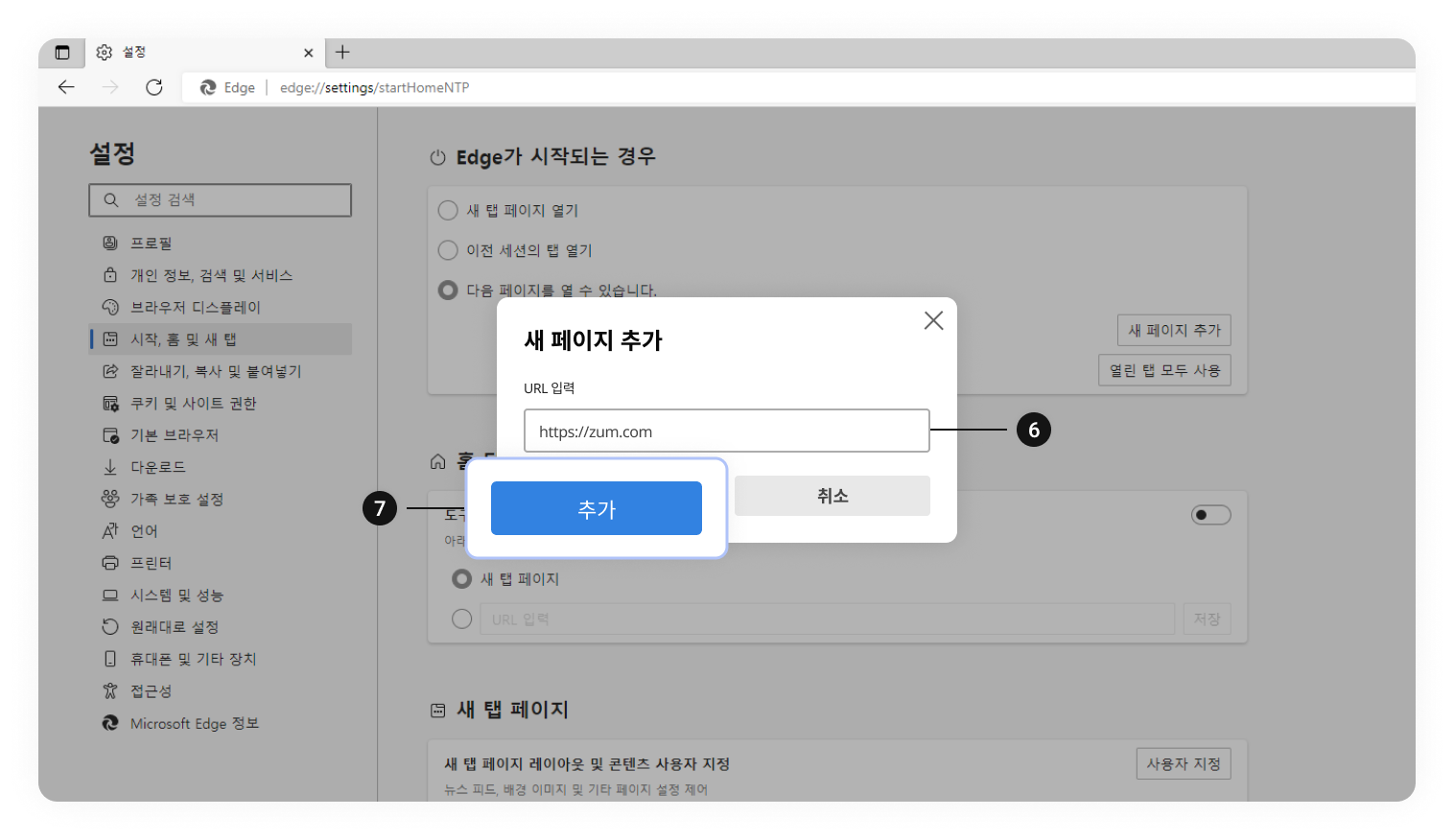Click the back navigation arrow

pyautogui.click(x=65, y=87)
